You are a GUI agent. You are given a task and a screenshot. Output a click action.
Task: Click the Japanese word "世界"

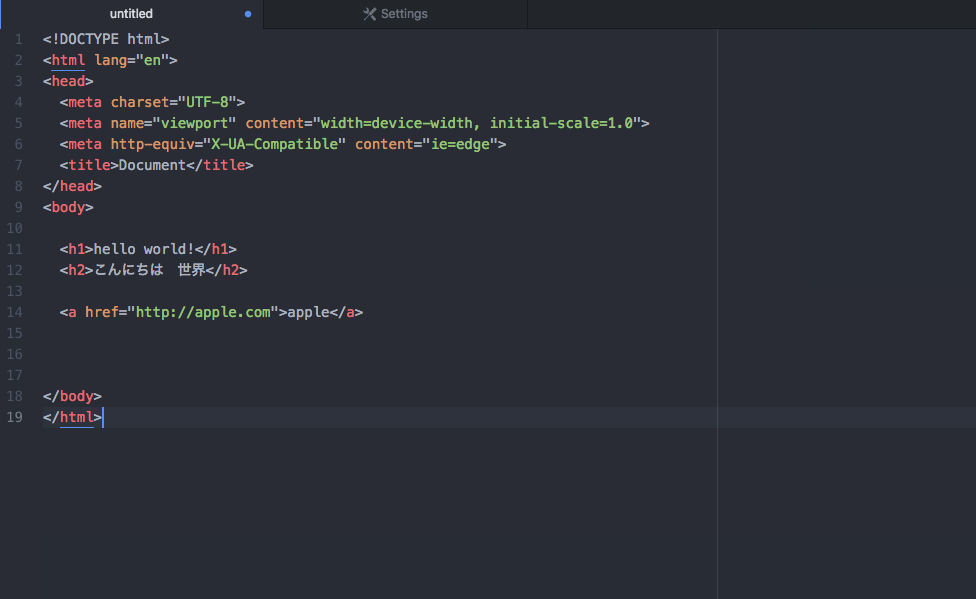[192, 270]
